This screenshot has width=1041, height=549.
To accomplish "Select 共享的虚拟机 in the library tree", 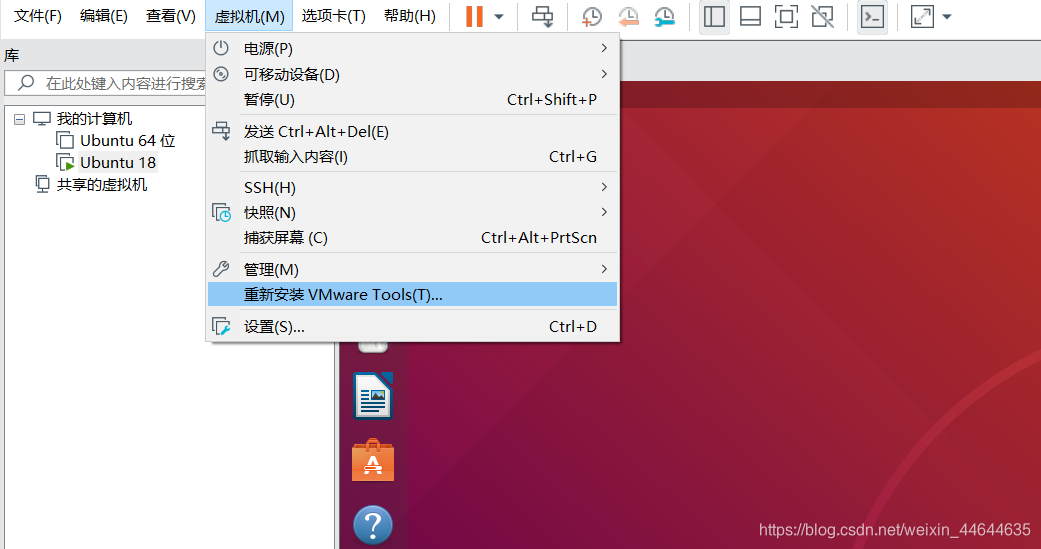I will (101, 185).
